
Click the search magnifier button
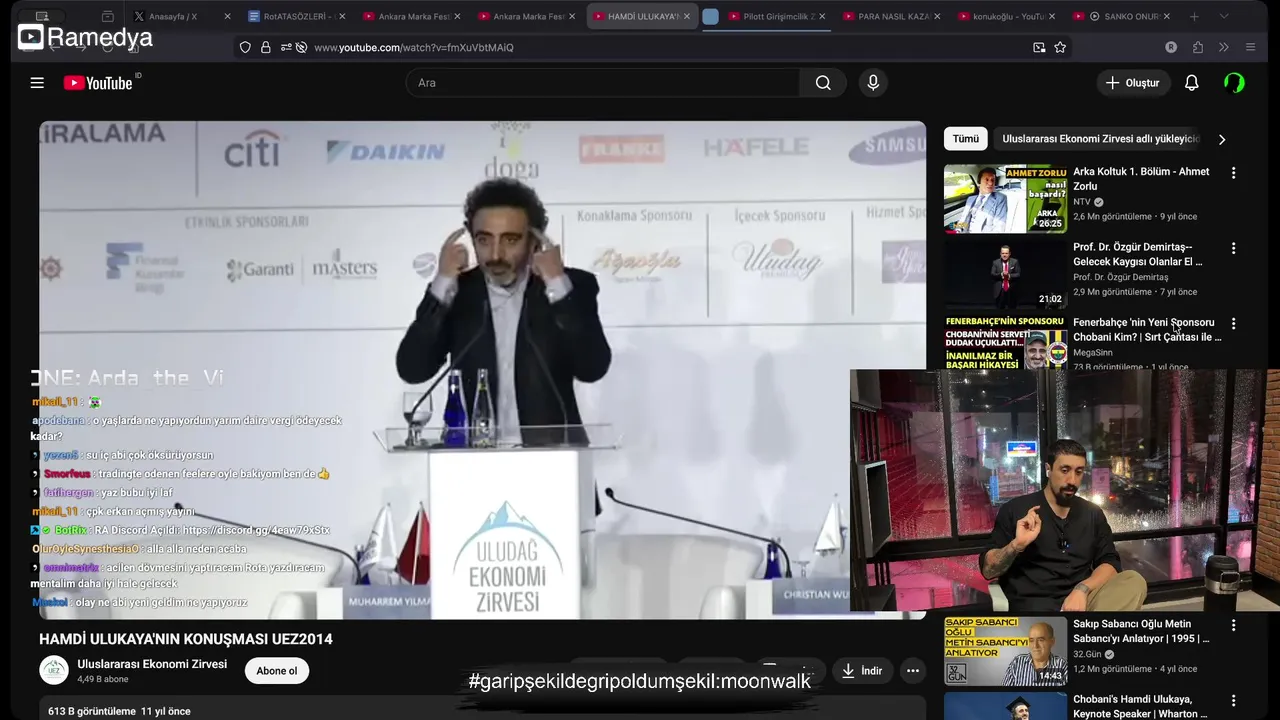click(x=823, y=83)
